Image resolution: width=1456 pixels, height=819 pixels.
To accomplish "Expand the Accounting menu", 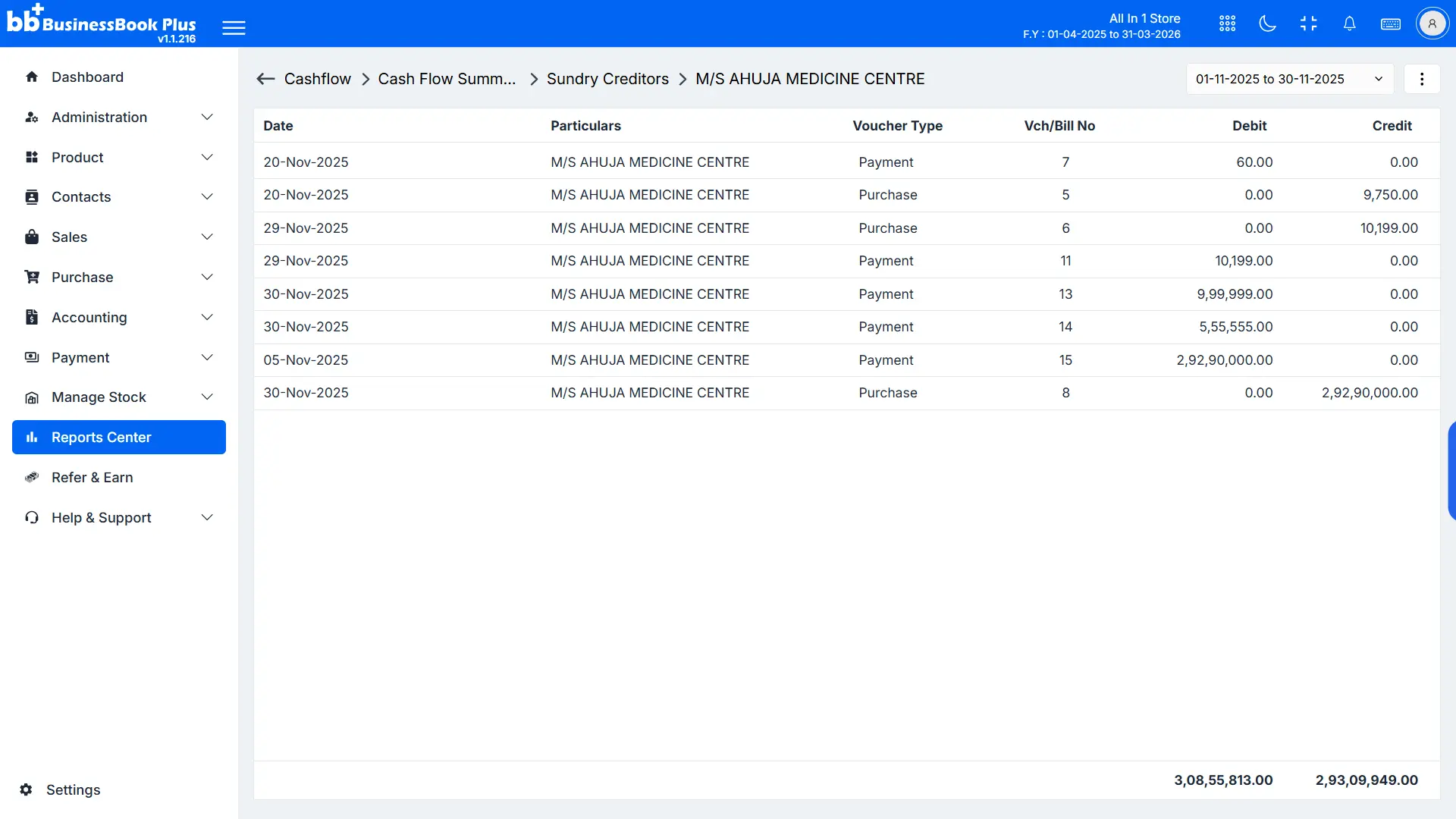I will (118, 317).
